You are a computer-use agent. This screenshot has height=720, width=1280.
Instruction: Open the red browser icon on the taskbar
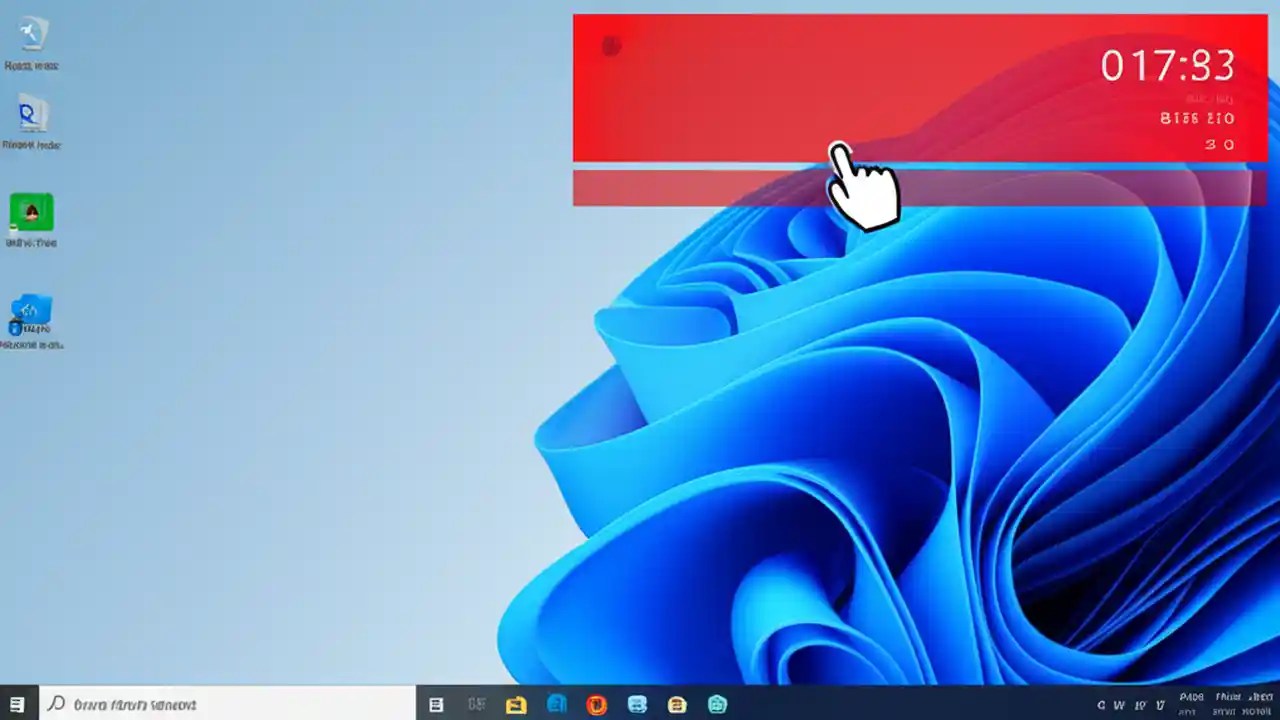point(597,705)
